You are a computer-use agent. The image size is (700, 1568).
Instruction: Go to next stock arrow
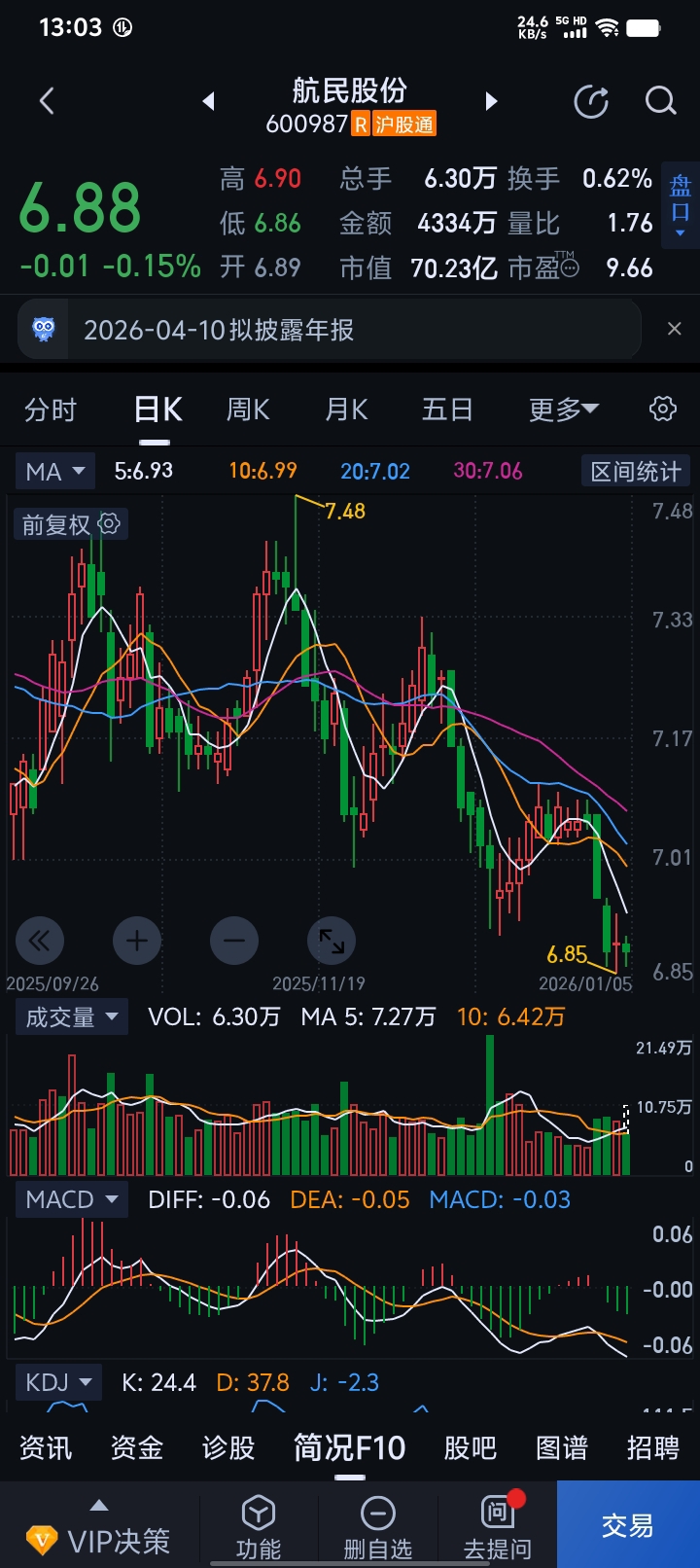pos(491,101)
